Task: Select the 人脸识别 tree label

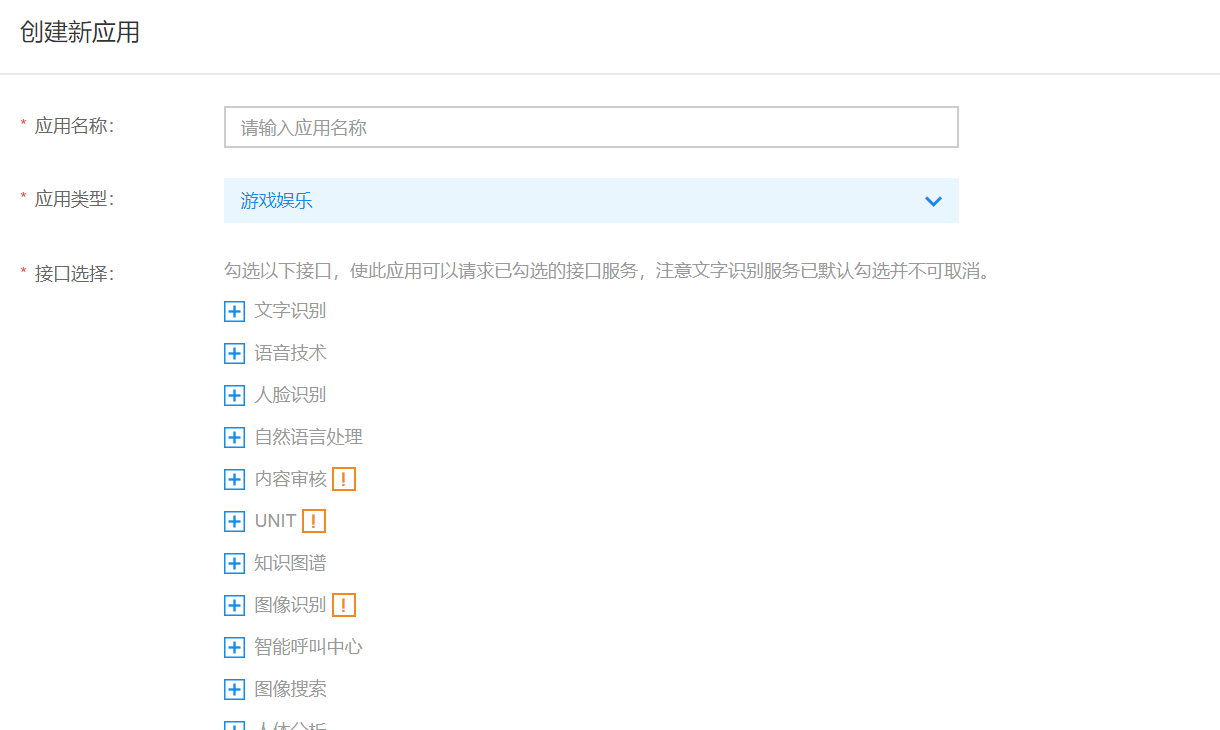Action: pyautogui.click(x=290, y=395)
